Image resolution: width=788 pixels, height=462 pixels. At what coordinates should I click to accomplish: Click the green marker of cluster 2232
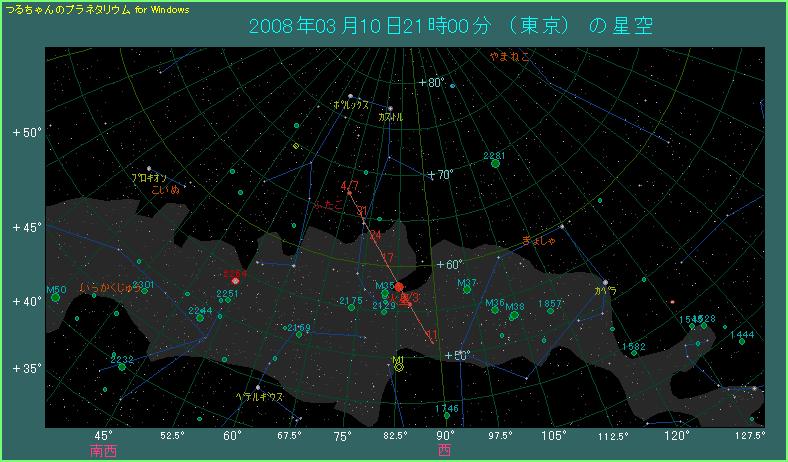click(121, 366)
